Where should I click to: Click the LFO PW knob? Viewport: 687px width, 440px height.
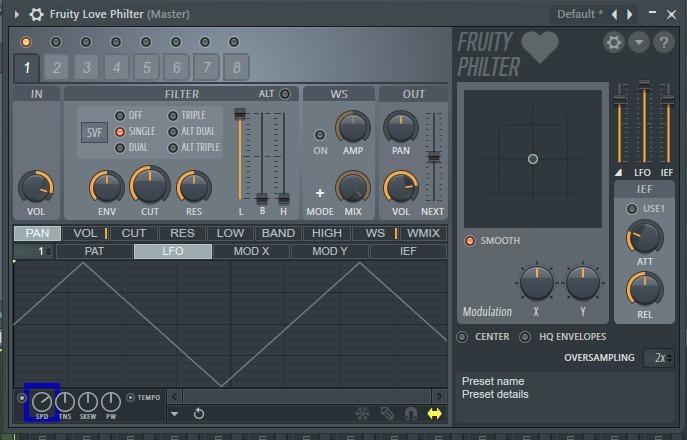point(111,402)
